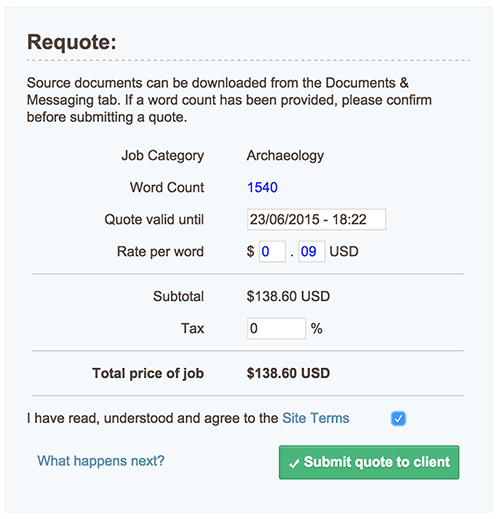Image resolution: width=500 pixels, height=519 pixels.
Task: Click the Rate per word label
Action: point(160,252)
